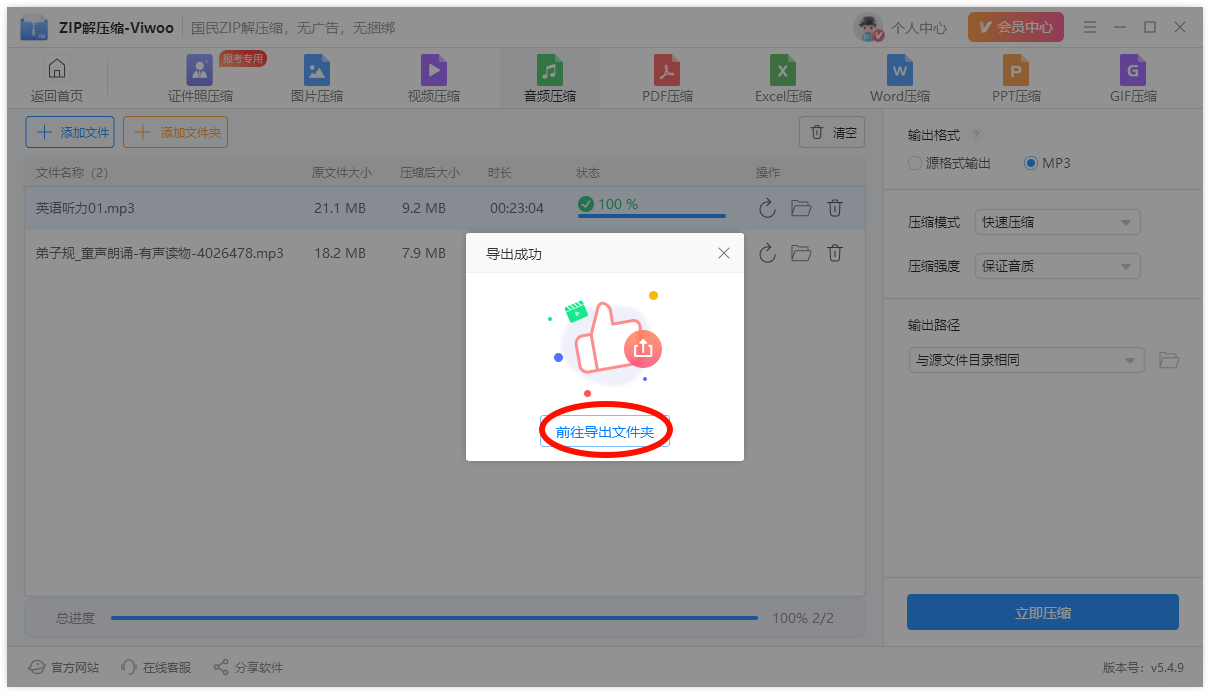Return to home page icon
The width and height of the screenshot is (1210, 694).
coord(57,69)
